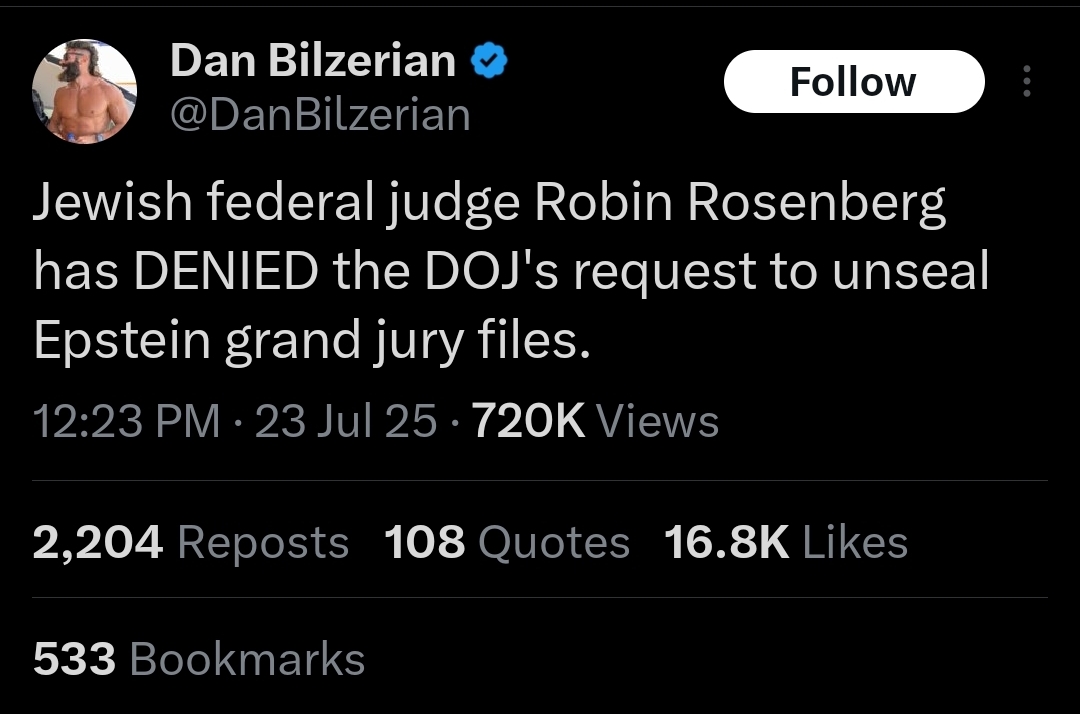Click the 12:23 PM timestamp
The height and width of the screenshot is (714, 1080).
pos(126,421)
